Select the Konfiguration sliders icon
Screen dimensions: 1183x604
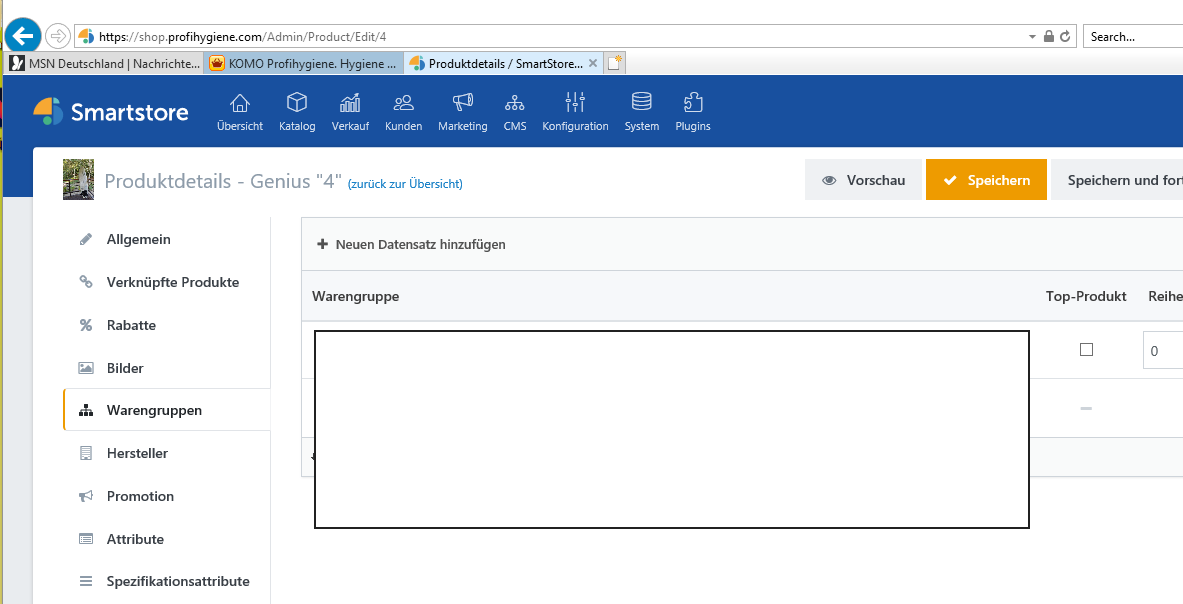575,103
